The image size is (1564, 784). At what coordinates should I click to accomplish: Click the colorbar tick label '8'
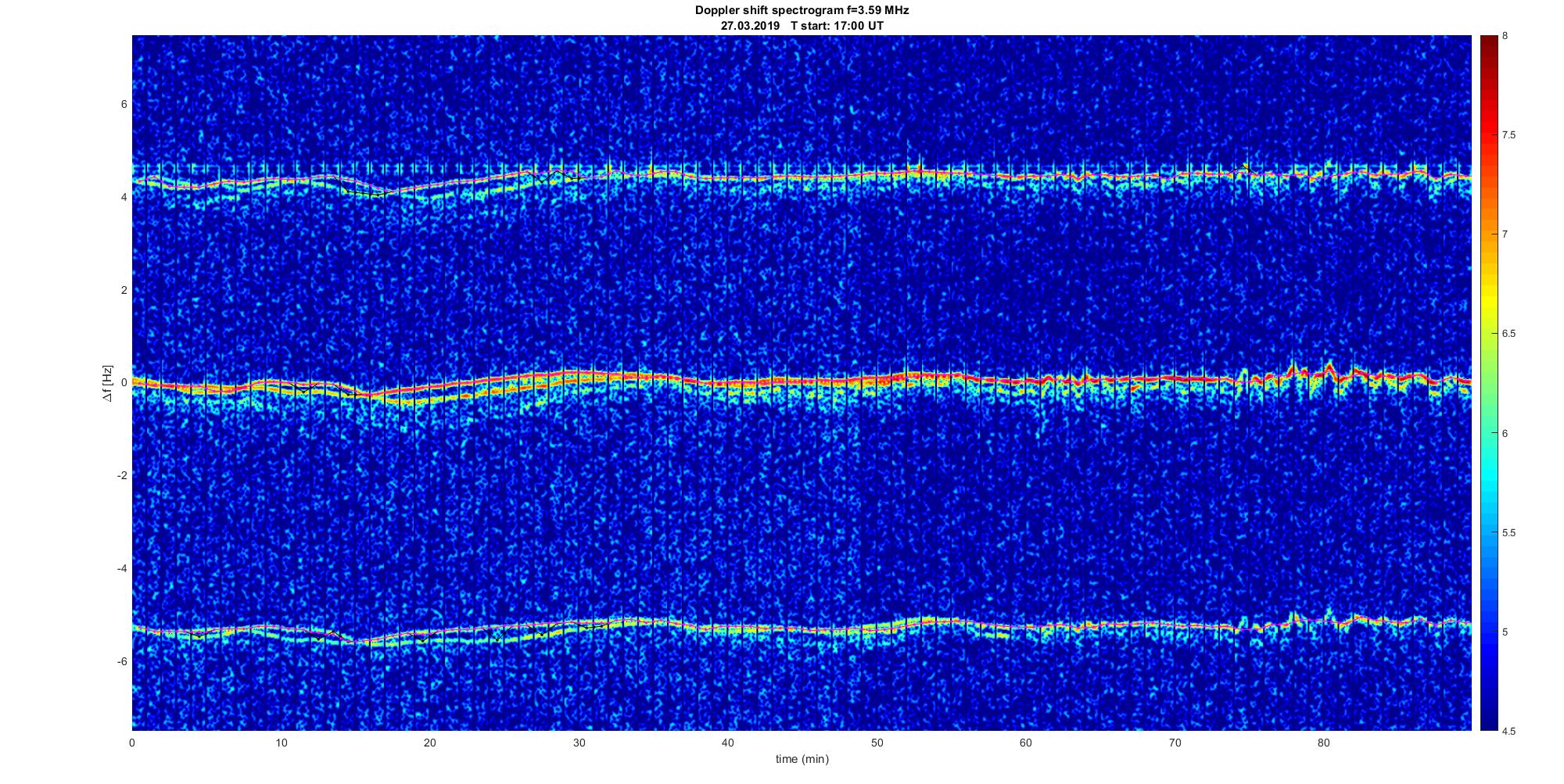(x=1505, y=36)
